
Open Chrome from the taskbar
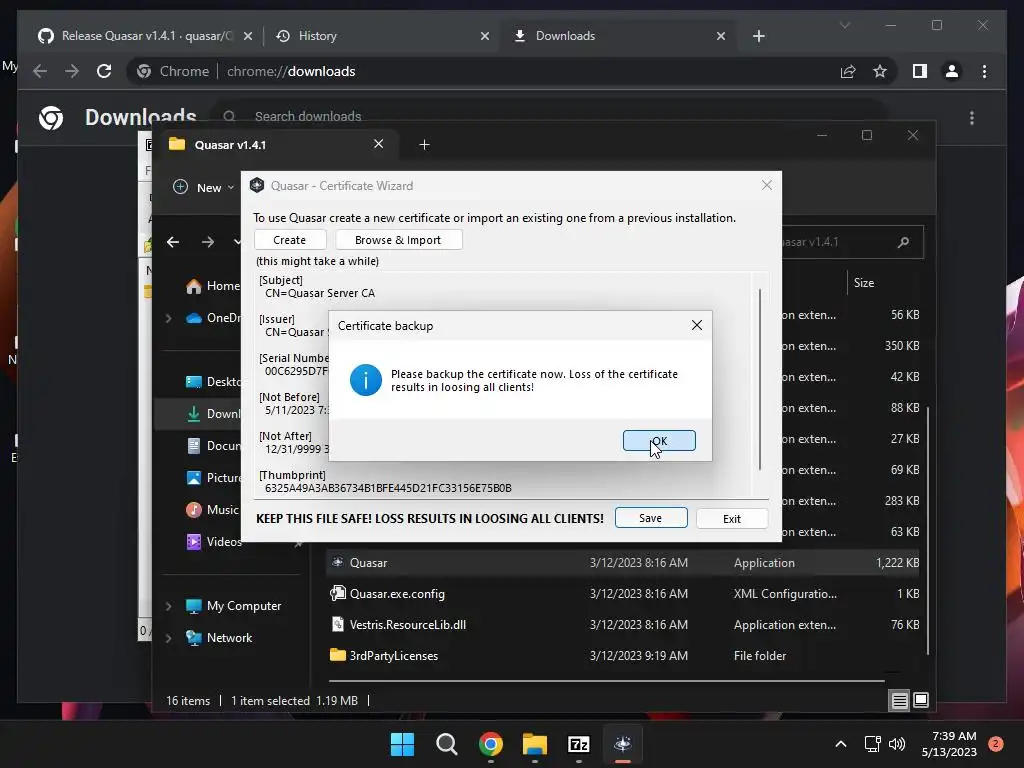point(490,744)
